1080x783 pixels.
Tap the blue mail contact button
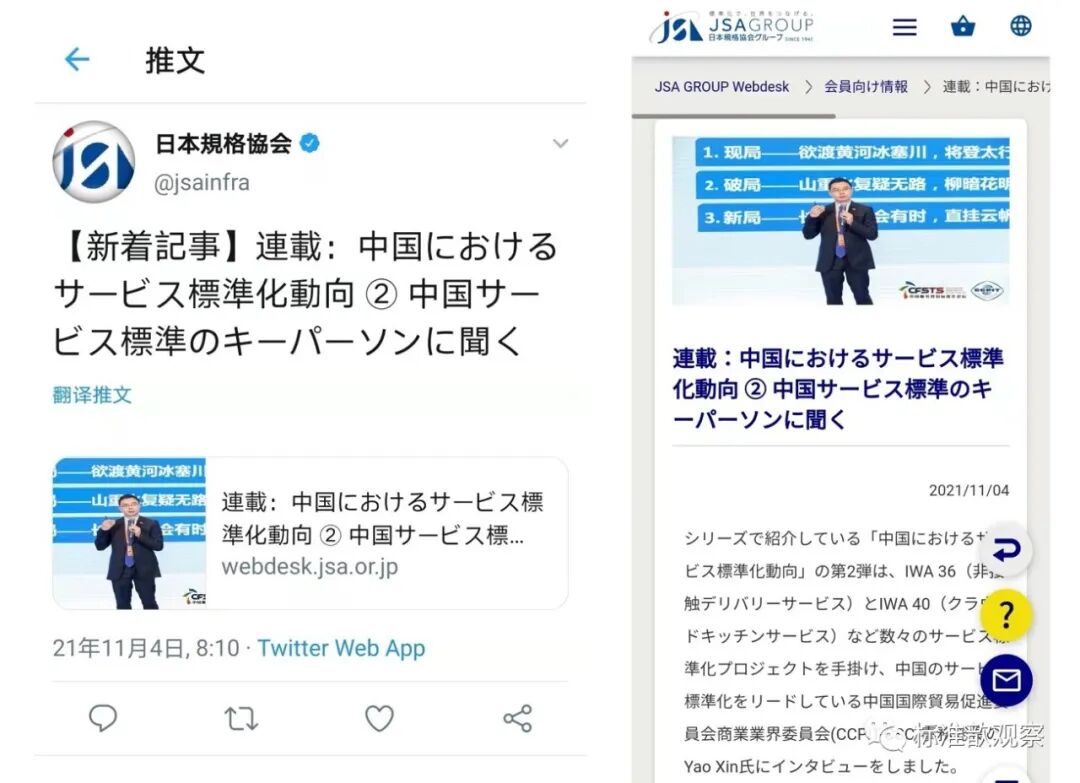tap(1006, 680)
